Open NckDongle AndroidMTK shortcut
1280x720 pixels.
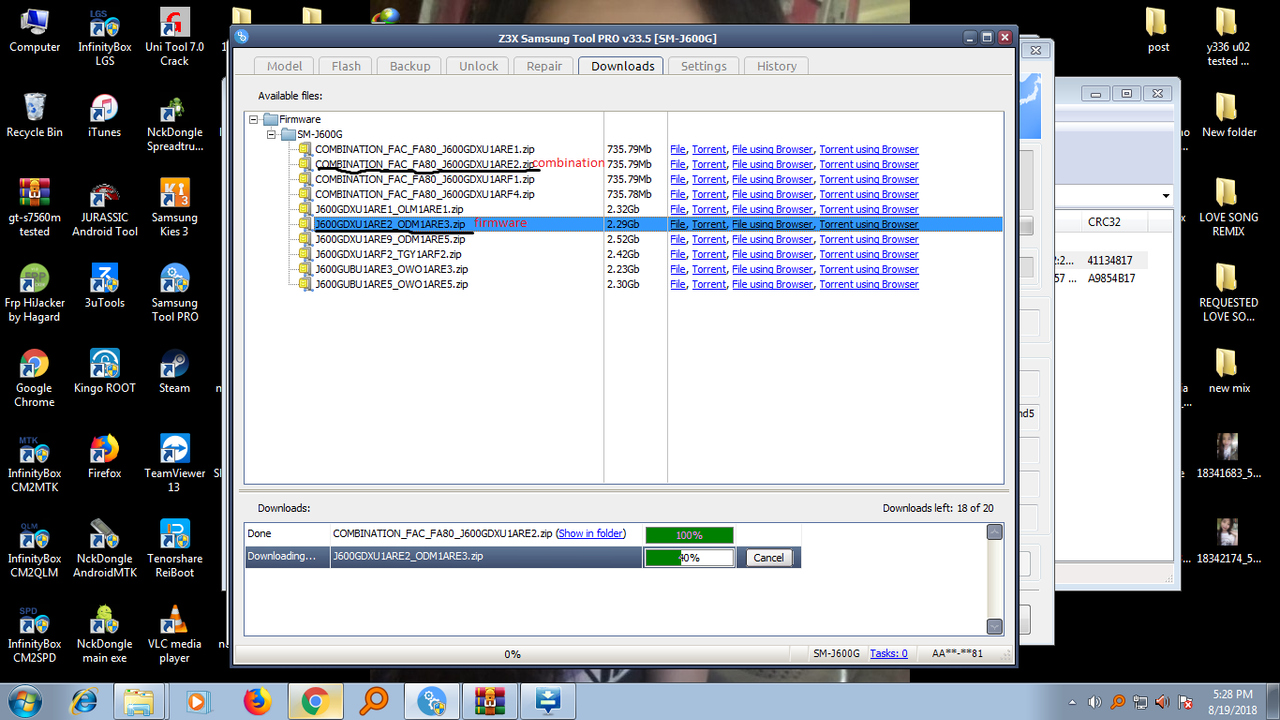(104, 549)
